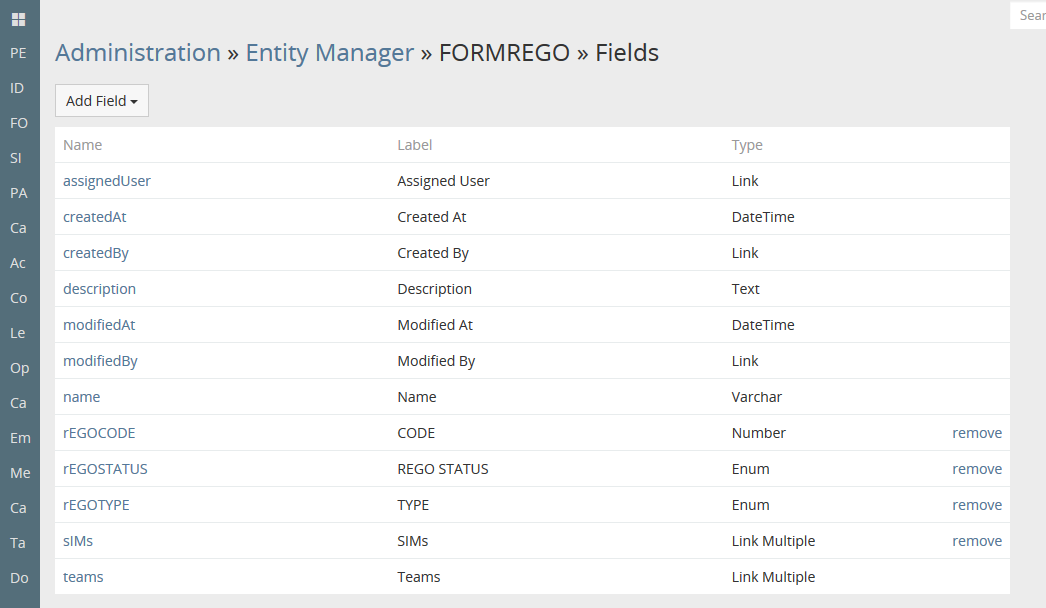The width and height of the screenshot is (1046, 608).
Task: Edit the rEGOSTATUS field
Action: point(105,469)
